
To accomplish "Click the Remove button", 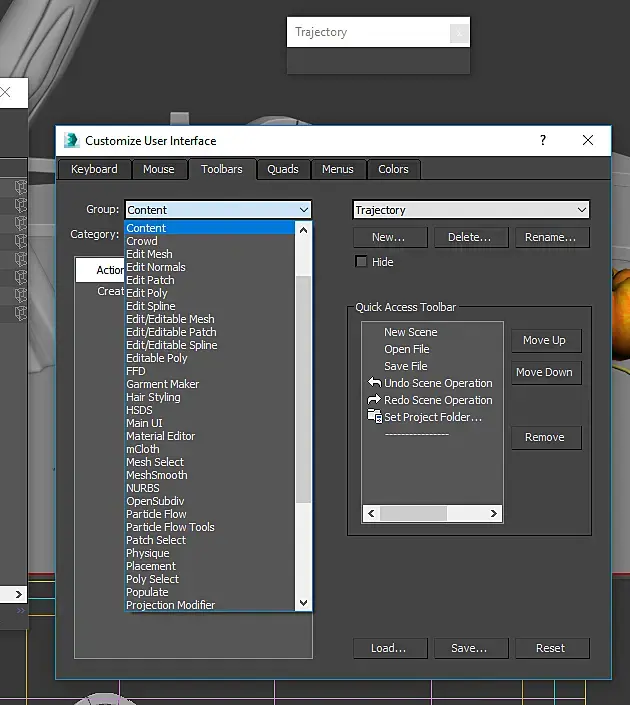I will pyautogui.click(x=546, y=437).
